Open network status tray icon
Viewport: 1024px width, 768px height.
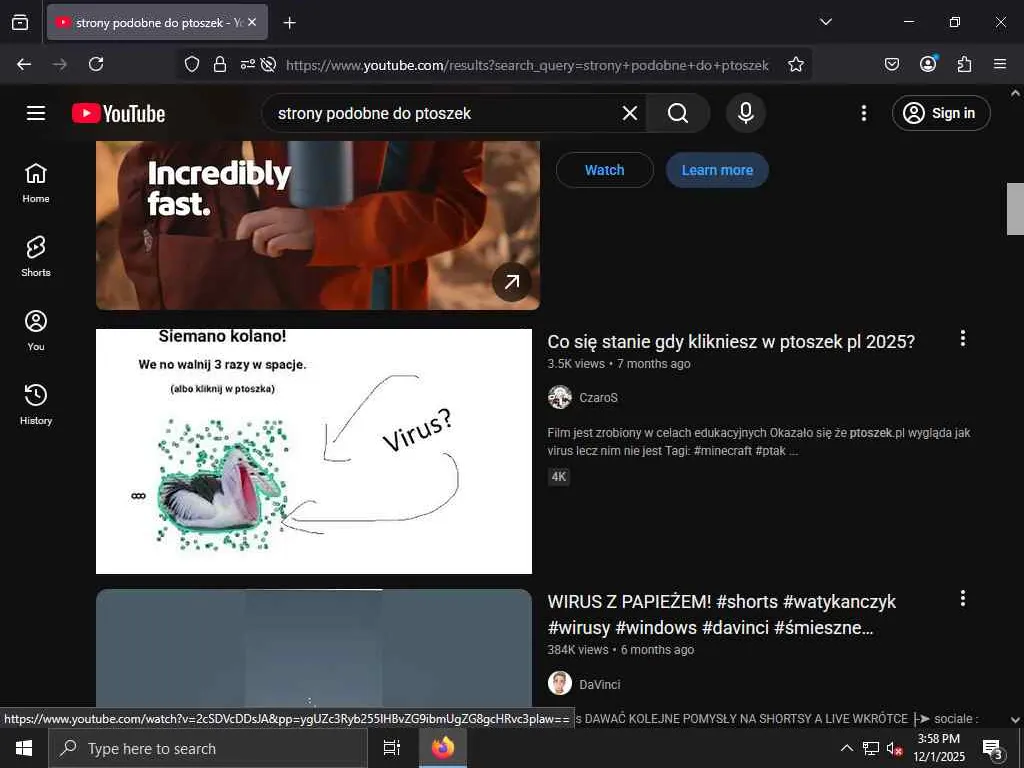coord(871,748)
